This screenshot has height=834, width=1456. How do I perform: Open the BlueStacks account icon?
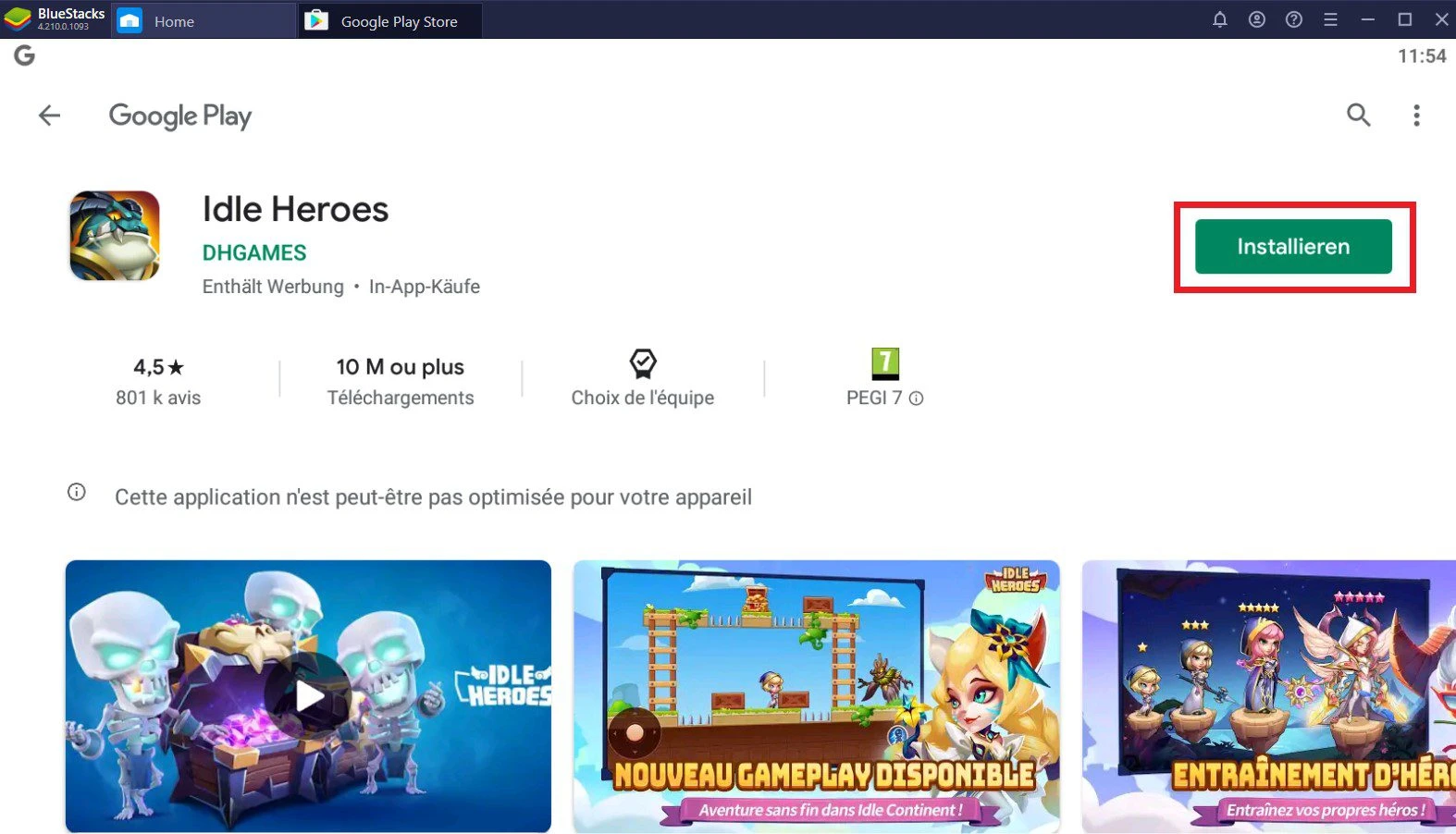[x=1257, y=19]
